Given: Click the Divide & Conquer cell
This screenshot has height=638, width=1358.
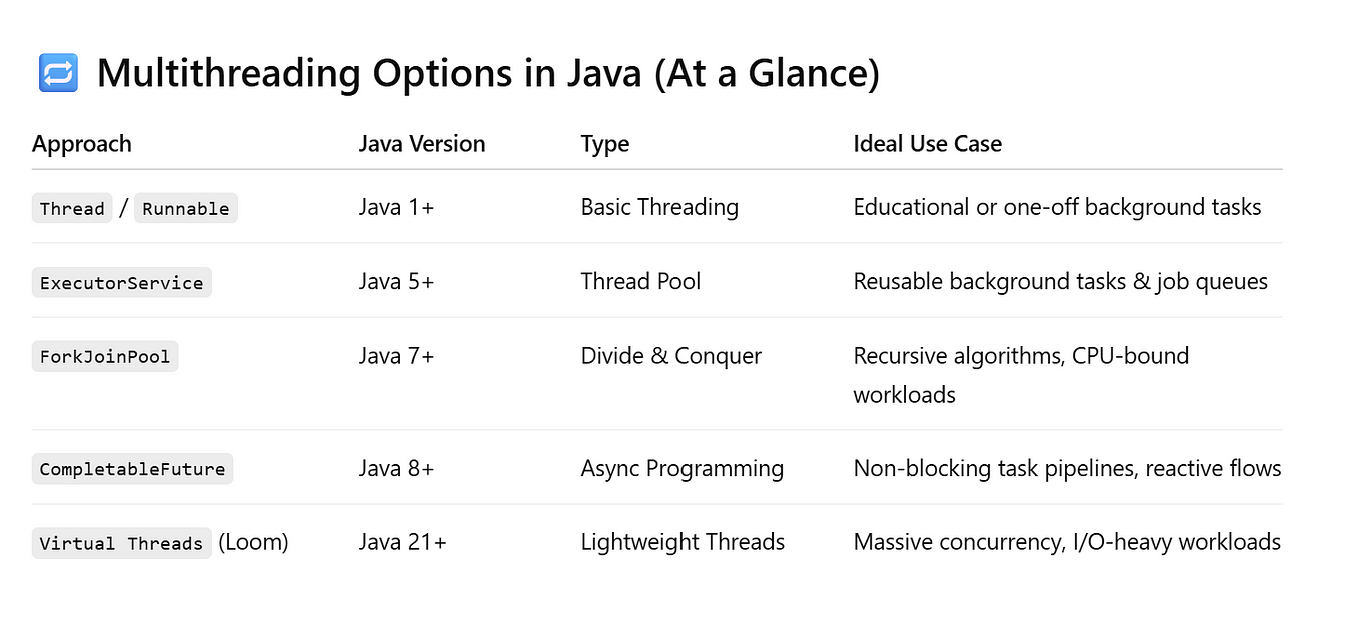Looking at the screenshot, I should 671,356.
